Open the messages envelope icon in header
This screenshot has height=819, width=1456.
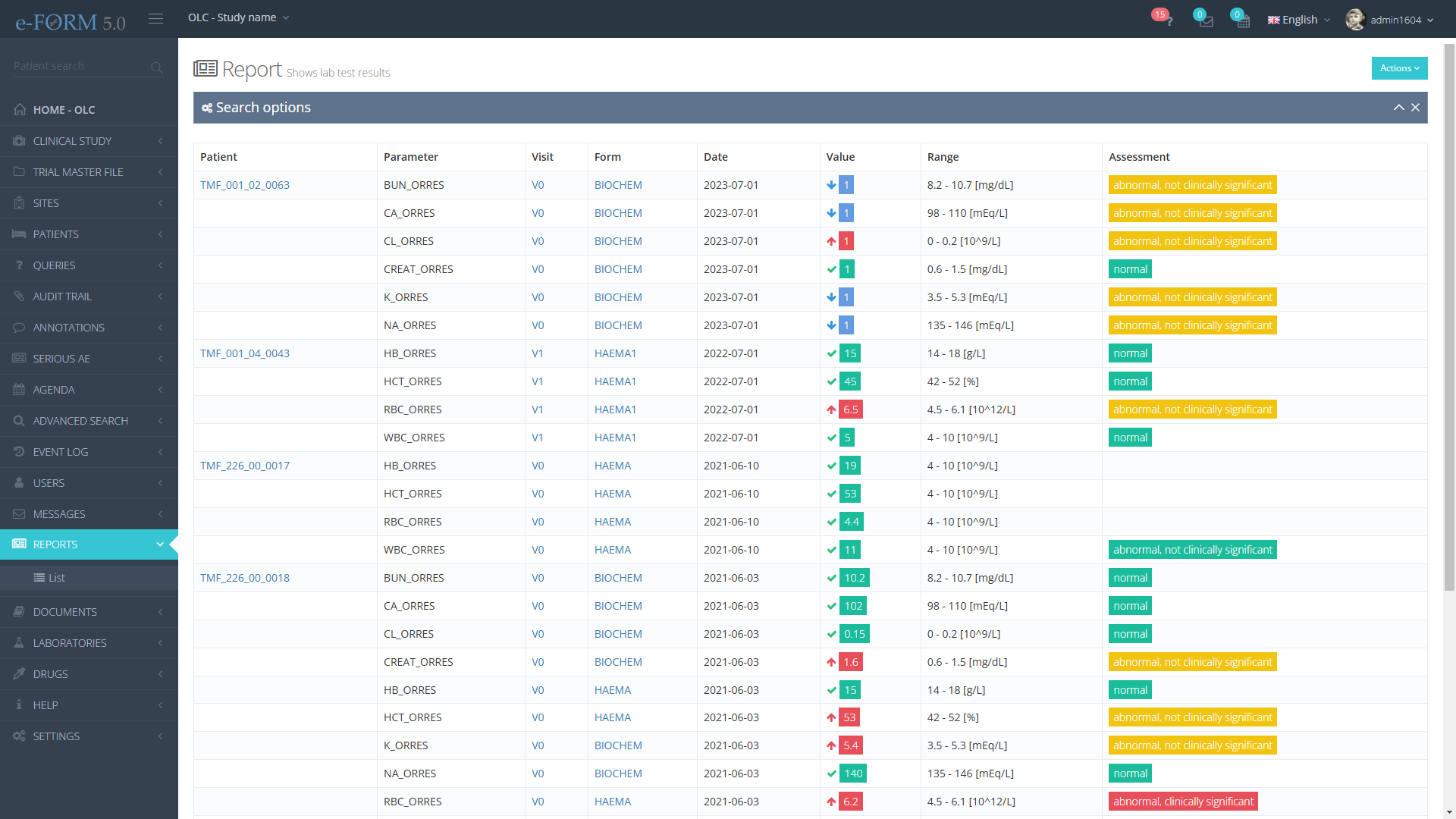click(x=1205, y=20)
